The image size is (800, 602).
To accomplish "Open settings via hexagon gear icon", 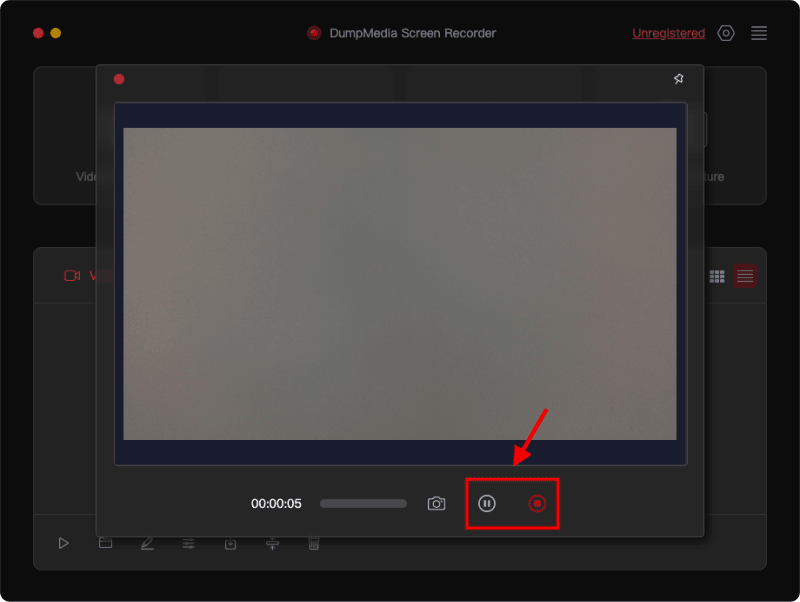I will (x=726, y=33).
